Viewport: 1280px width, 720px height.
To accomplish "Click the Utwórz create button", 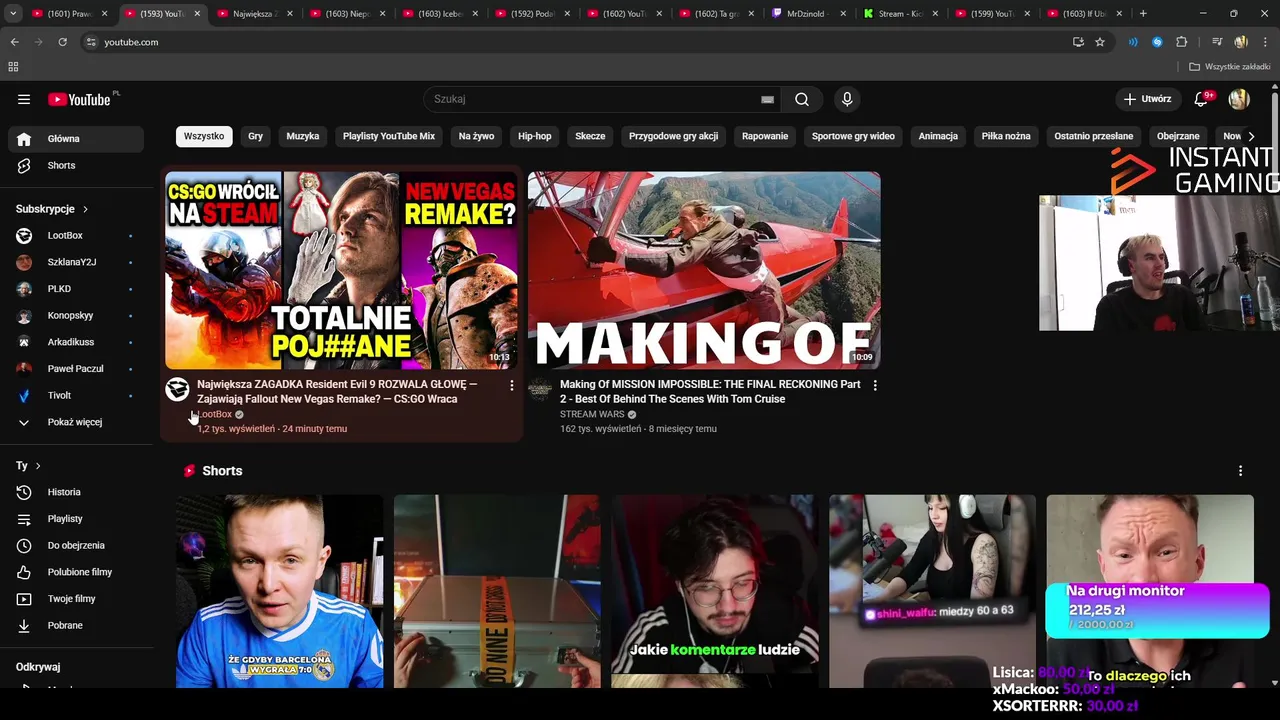I will [x=1147, y=99].
